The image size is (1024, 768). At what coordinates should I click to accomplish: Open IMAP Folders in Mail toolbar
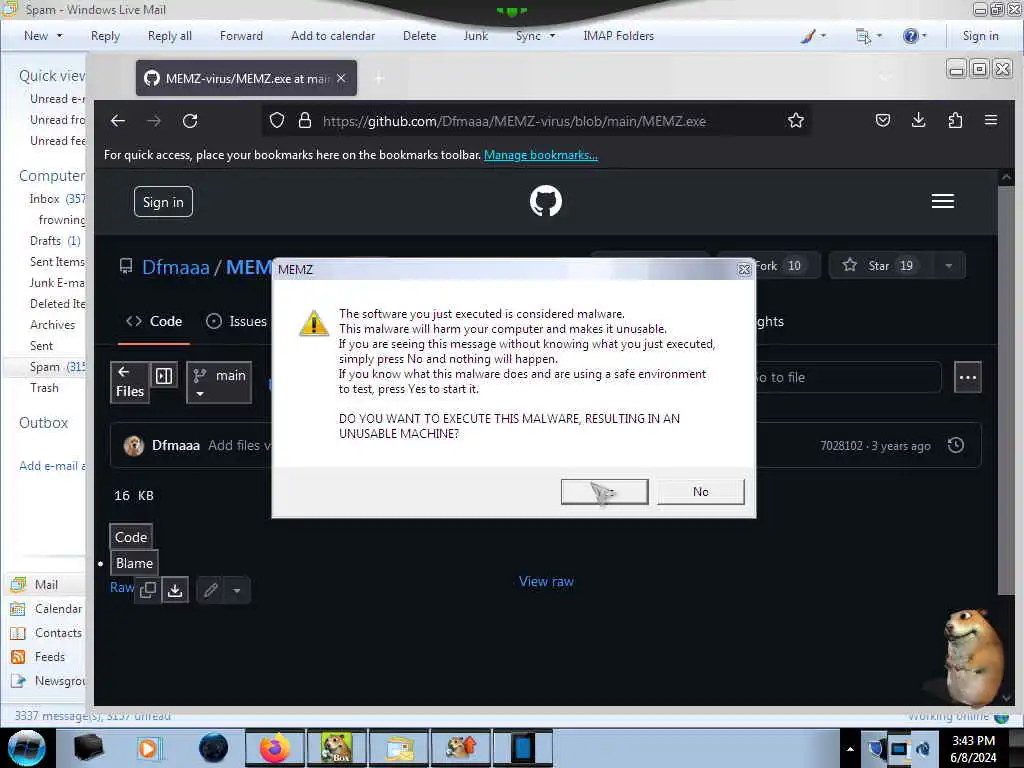coord(618,36)
